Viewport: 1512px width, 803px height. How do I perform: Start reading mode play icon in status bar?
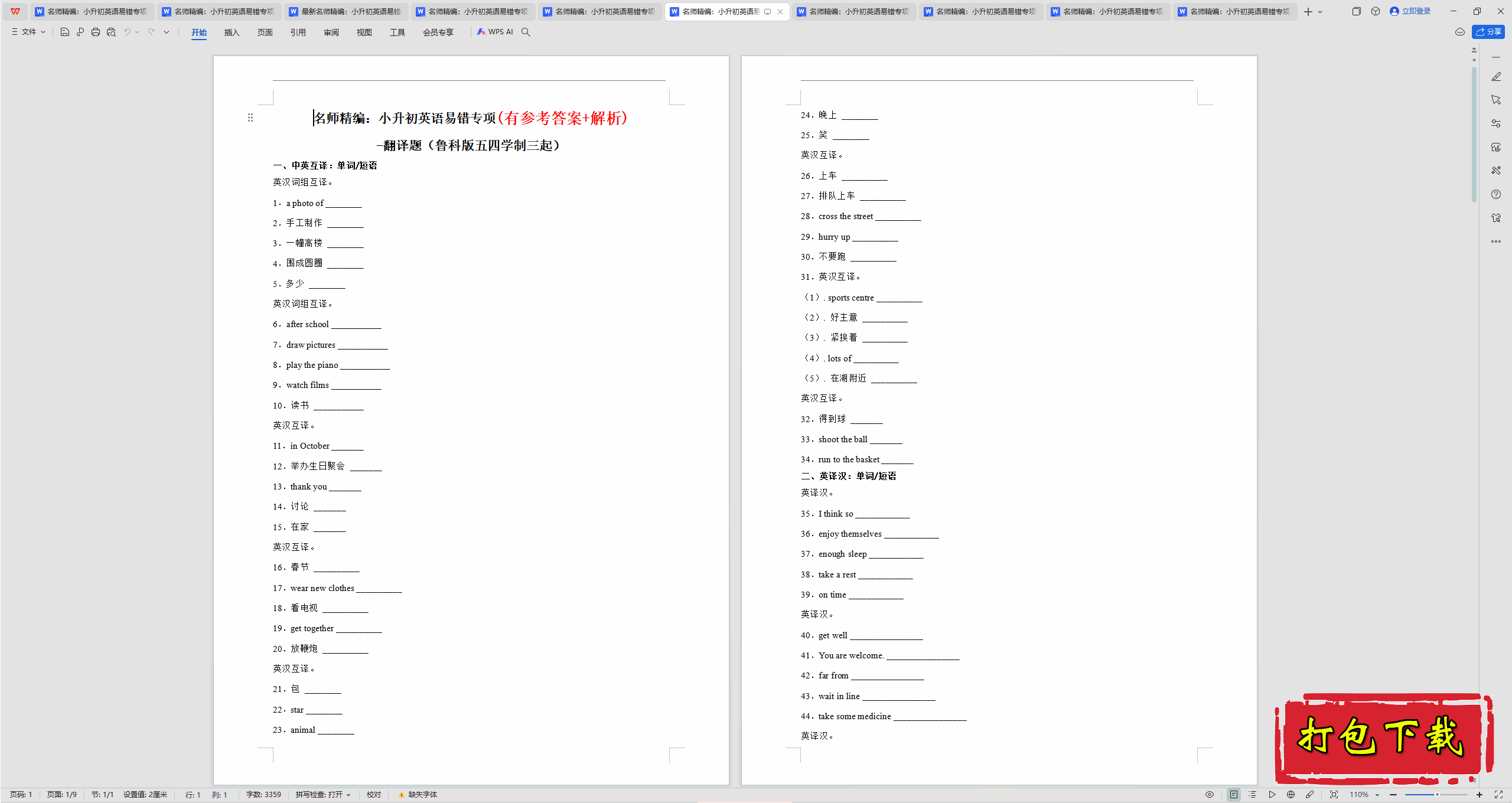tap(1272, 795)
